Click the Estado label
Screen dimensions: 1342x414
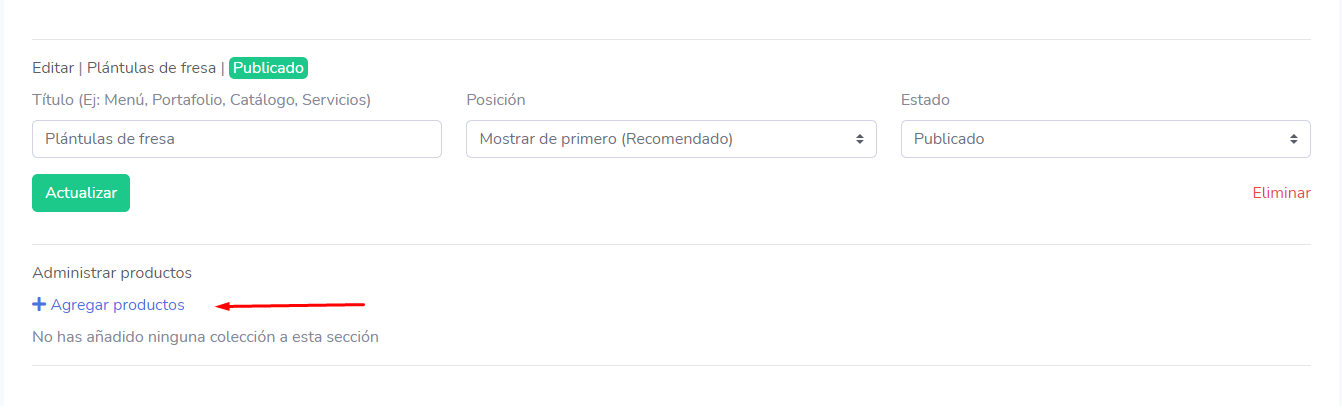925,100
